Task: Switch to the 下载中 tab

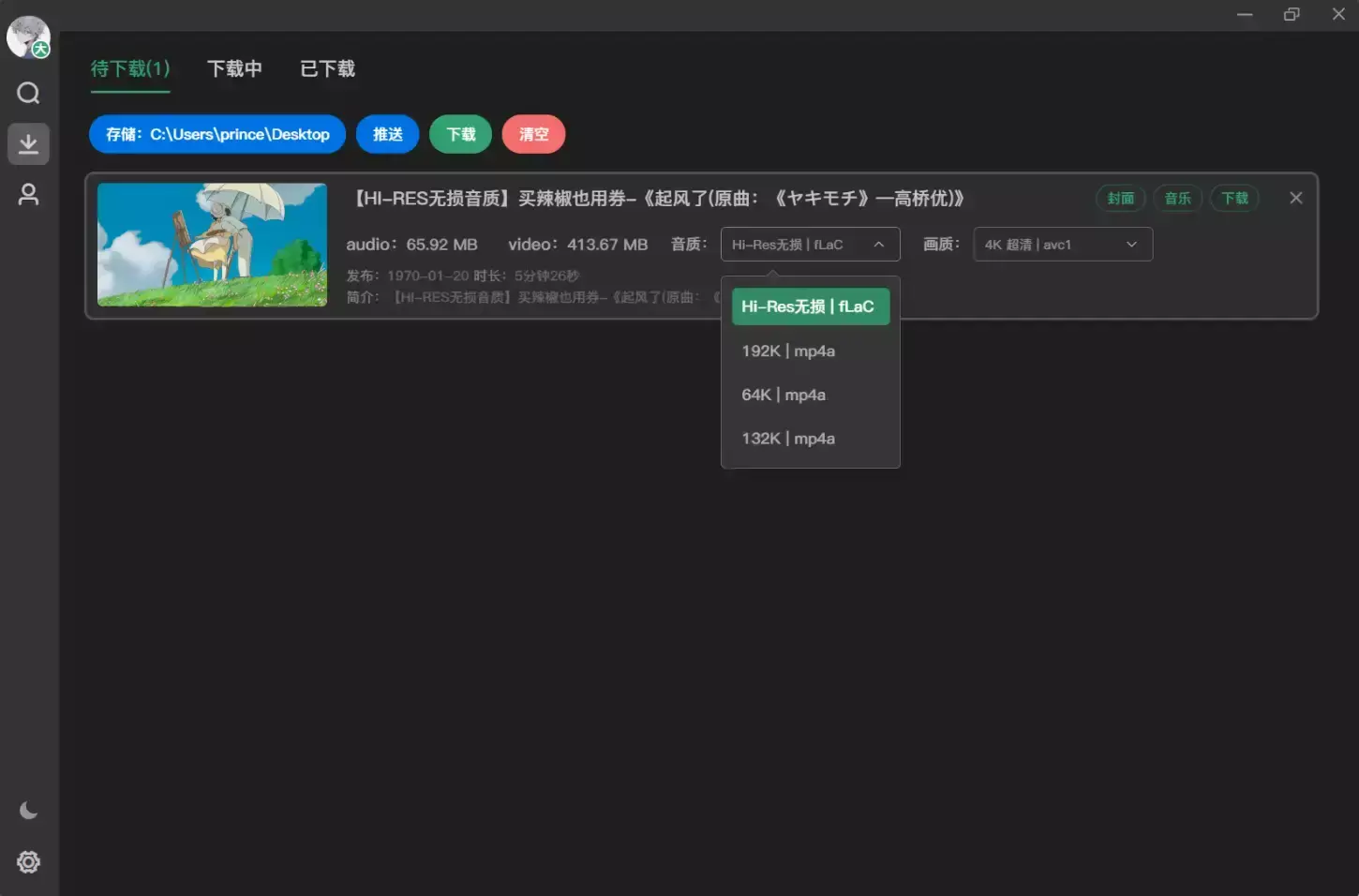Action: (234, 68)
